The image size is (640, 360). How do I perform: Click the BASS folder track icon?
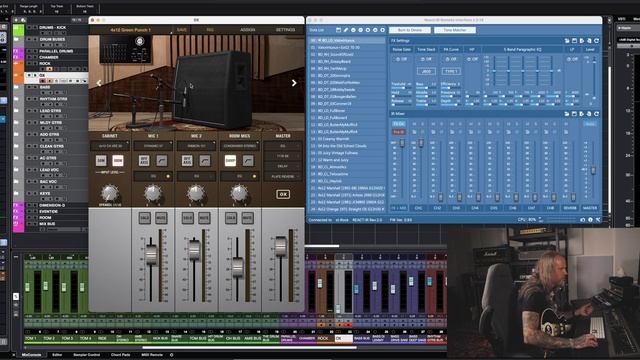16,87
